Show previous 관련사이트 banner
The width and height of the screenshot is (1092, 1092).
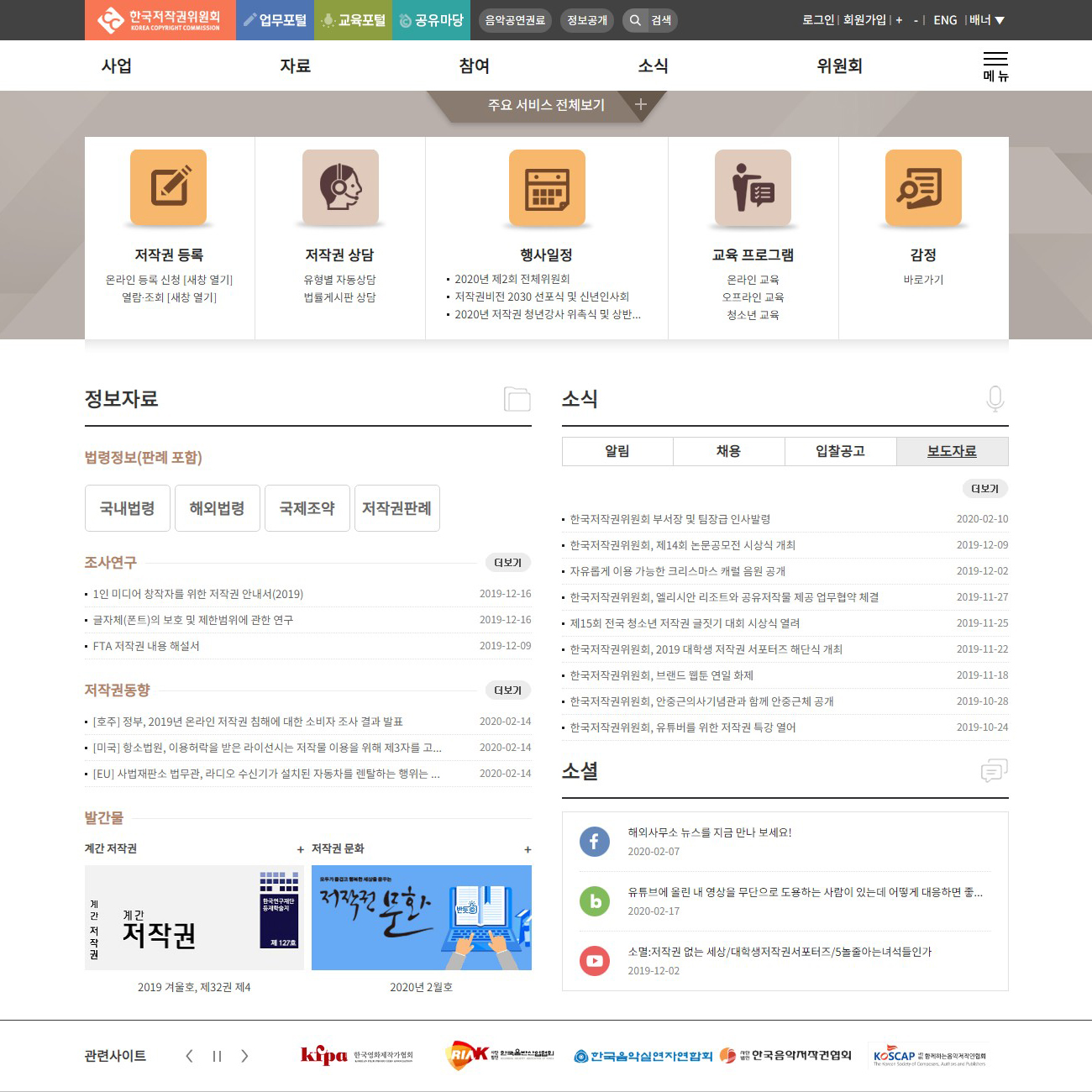189,1056
